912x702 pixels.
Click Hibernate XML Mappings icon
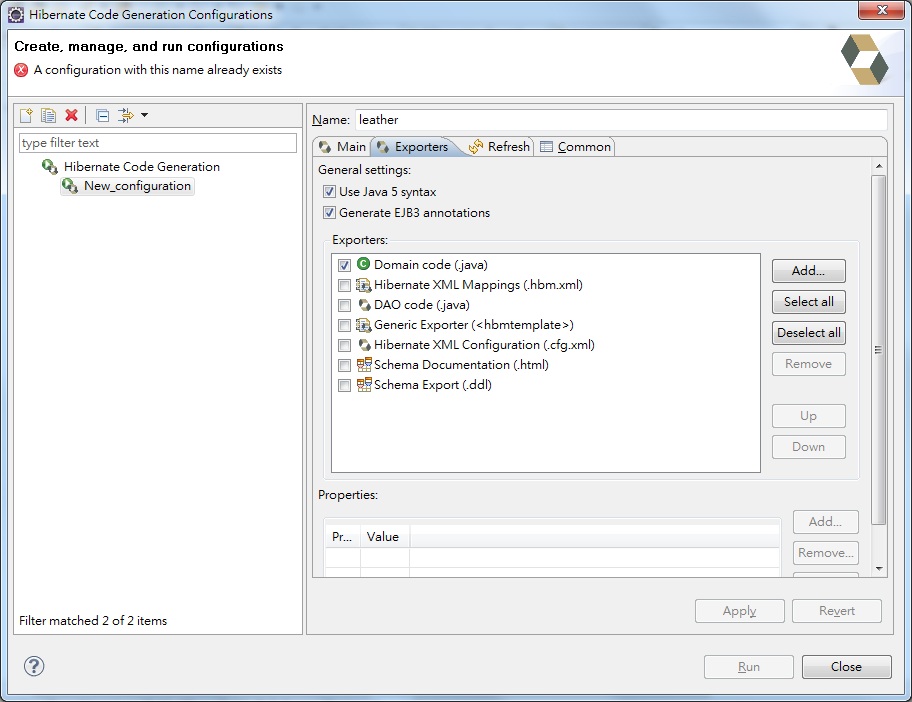pos(364,284)
